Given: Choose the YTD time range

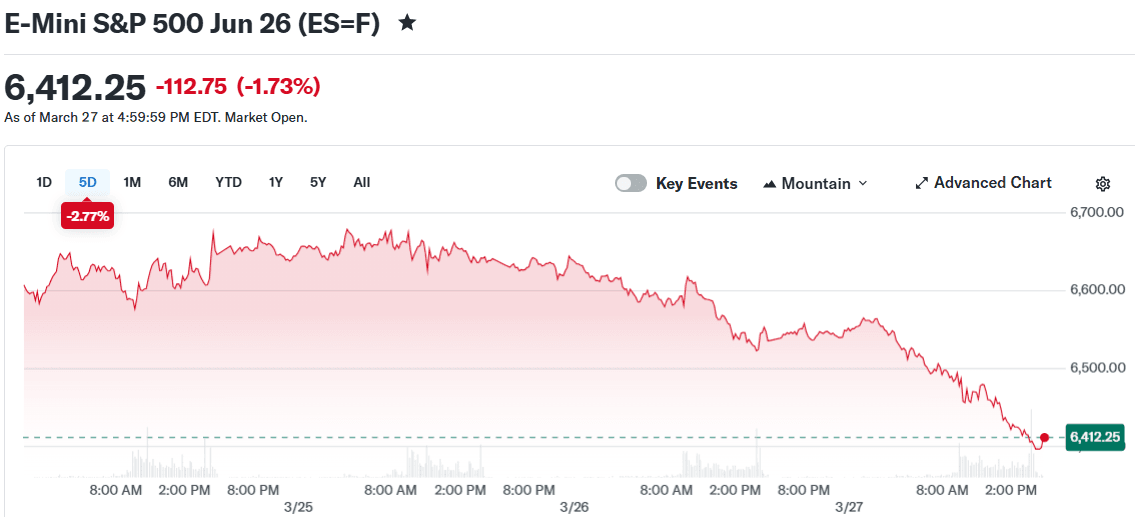Looking at the screenshot, I should click(228, 182).
